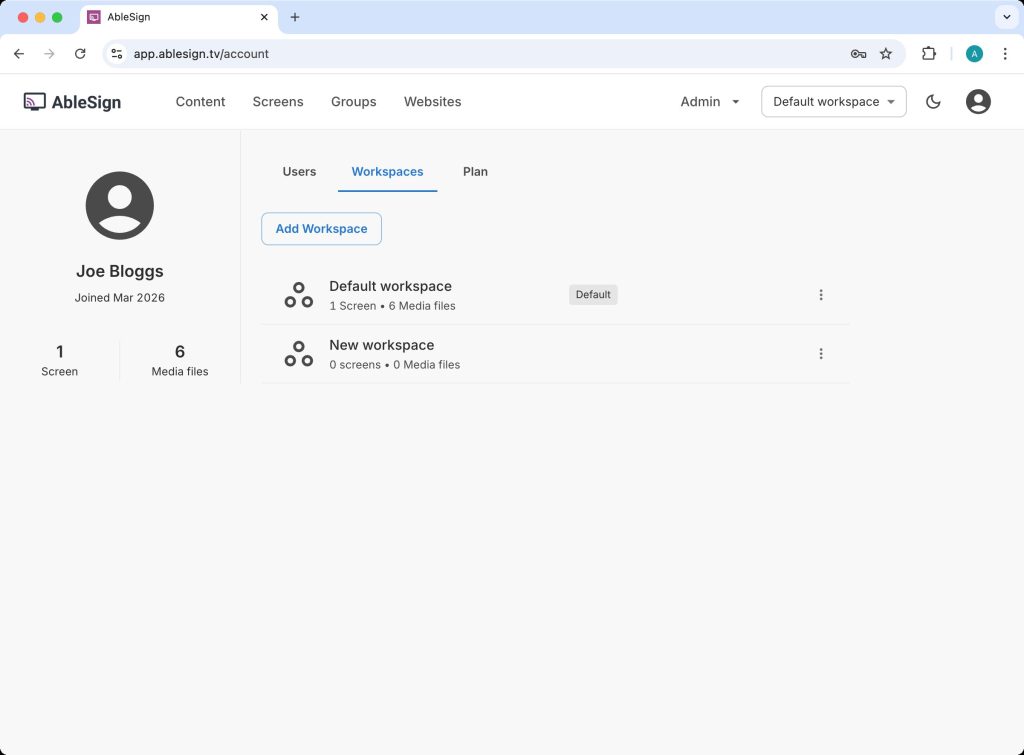Click the New workspace three-circles icon
This screenshot has width=1024, height=755.
(x=298, y=354)
